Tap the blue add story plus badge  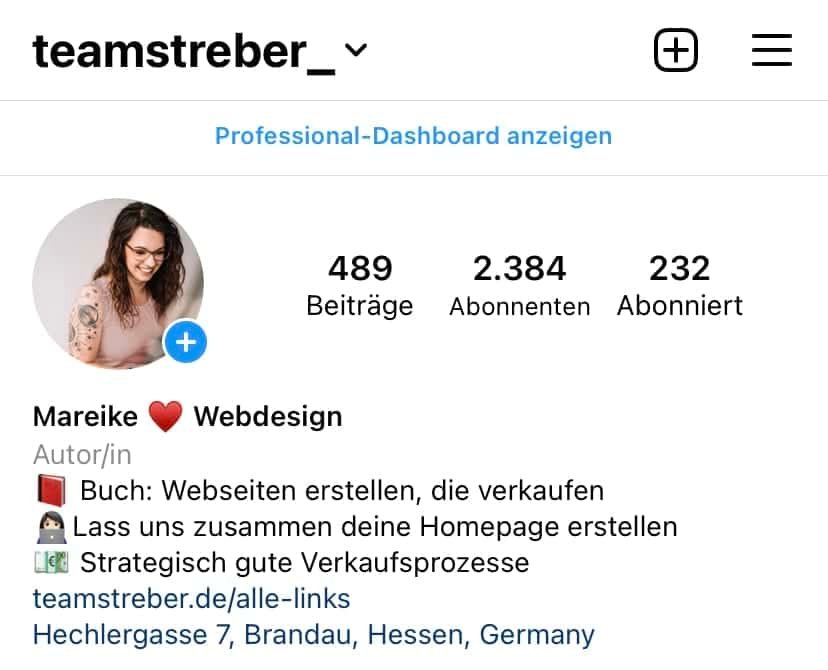point(185,342)
